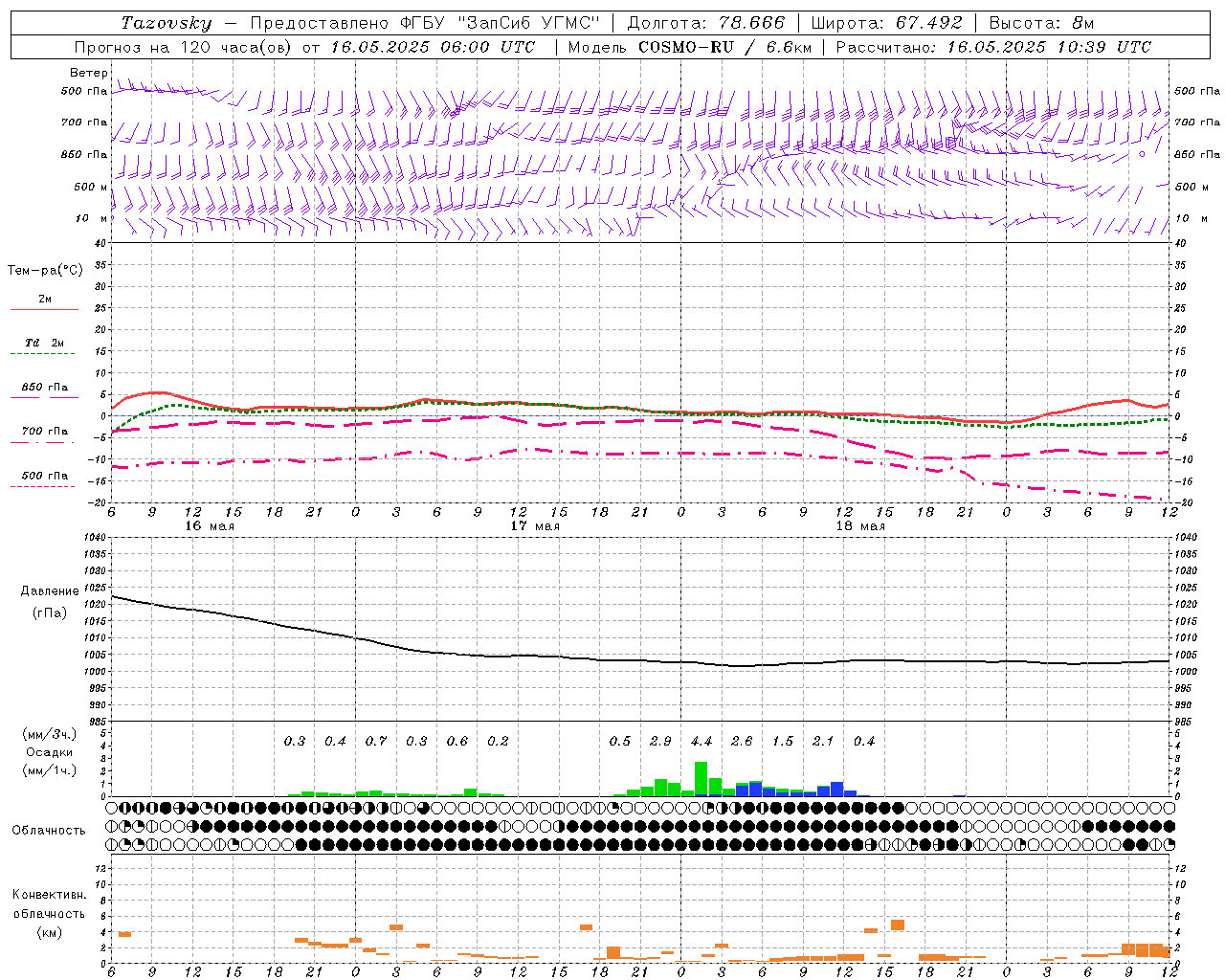Click the latitude value "Широта: 67.492"
Image resolution: width=1225 pixels, height=980 pixels.
click(x=886, y=23)
